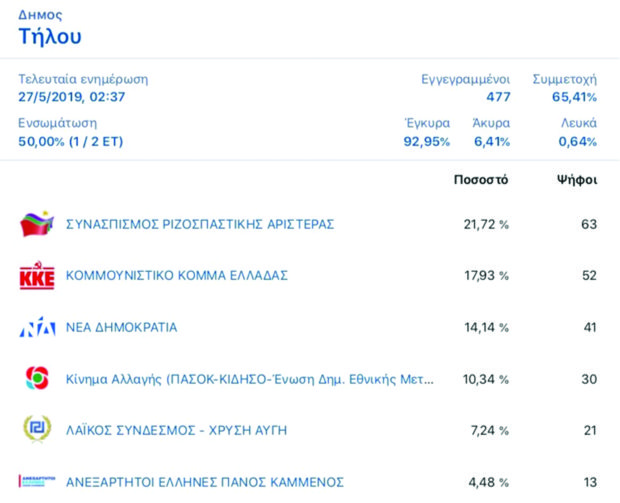Click the 50,00% (1 / 2 ET) integration value
This screenshot has width=620, height=503.
coord(70,142)
